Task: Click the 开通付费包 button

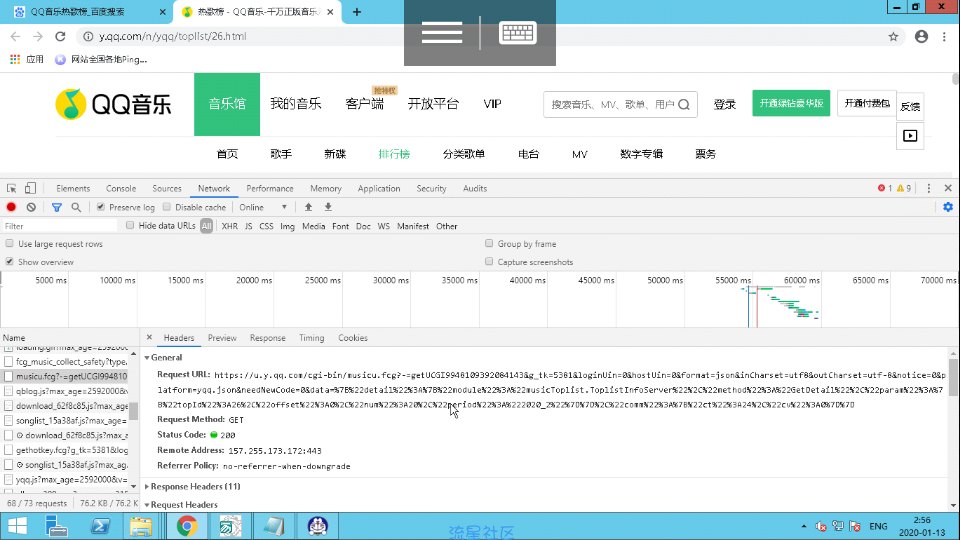Action: (x=867, y=103)
